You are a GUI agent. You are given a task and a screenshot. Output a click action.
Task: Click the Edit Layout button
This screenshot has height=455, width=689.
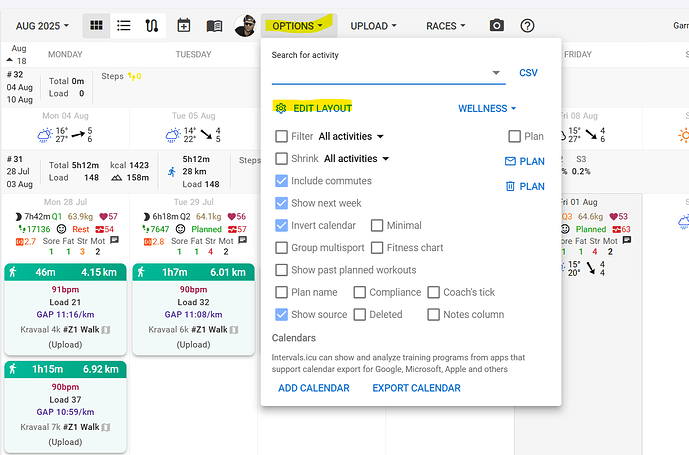[x=313, y=108]
